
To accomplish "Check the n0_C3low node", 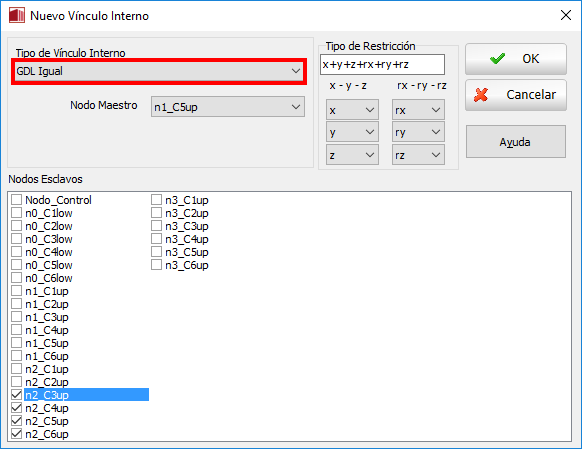I will [x=16, y=239].
